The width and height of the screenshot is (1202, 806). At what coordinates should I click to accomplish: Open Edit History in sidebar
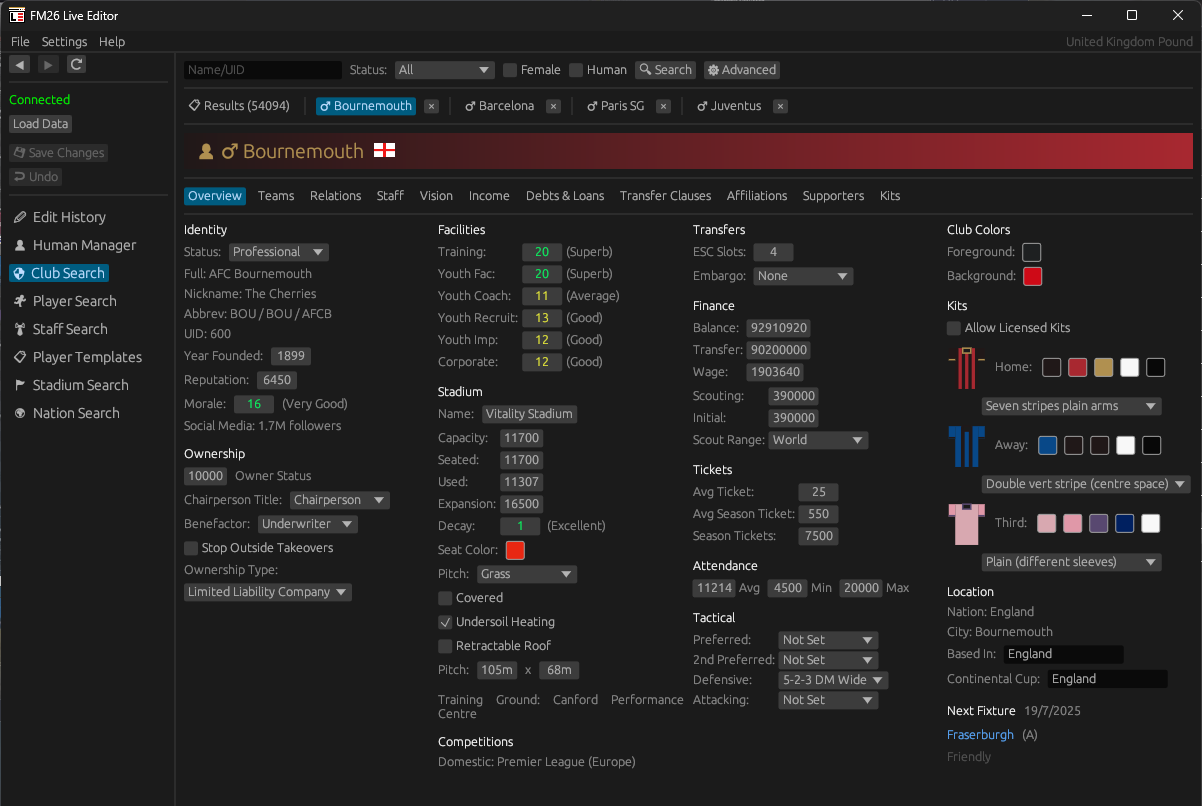click(x=59, y=217)
